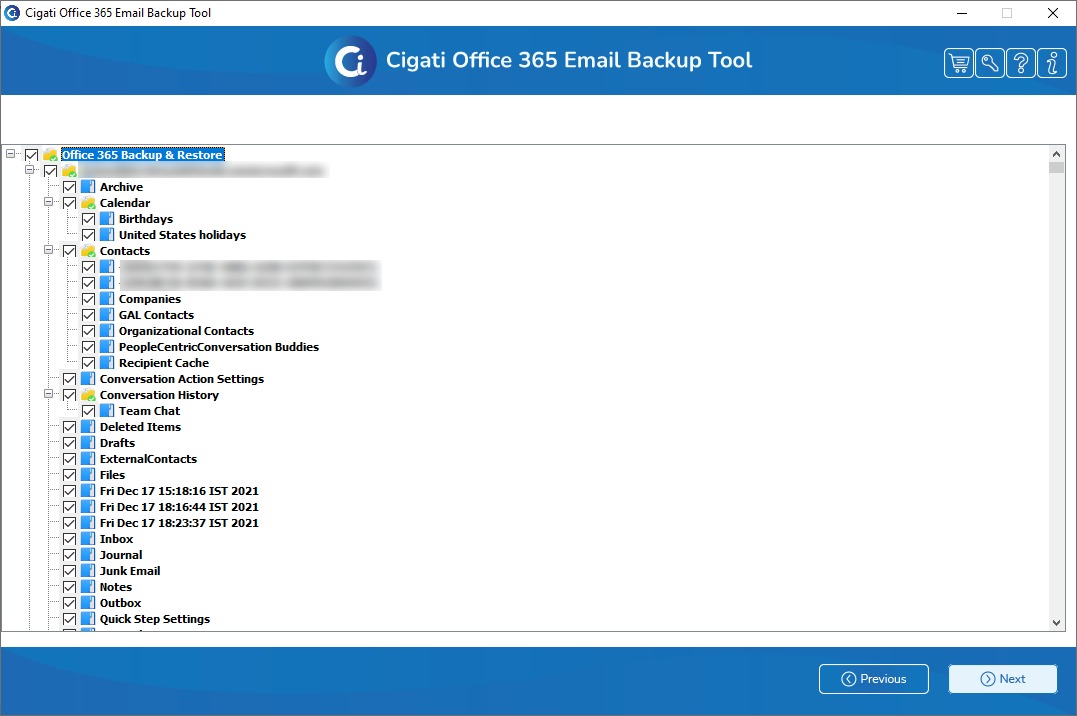Collapse the Conversation History tree node
This screenshot has width=1077, height=716.
click(49, 394)
